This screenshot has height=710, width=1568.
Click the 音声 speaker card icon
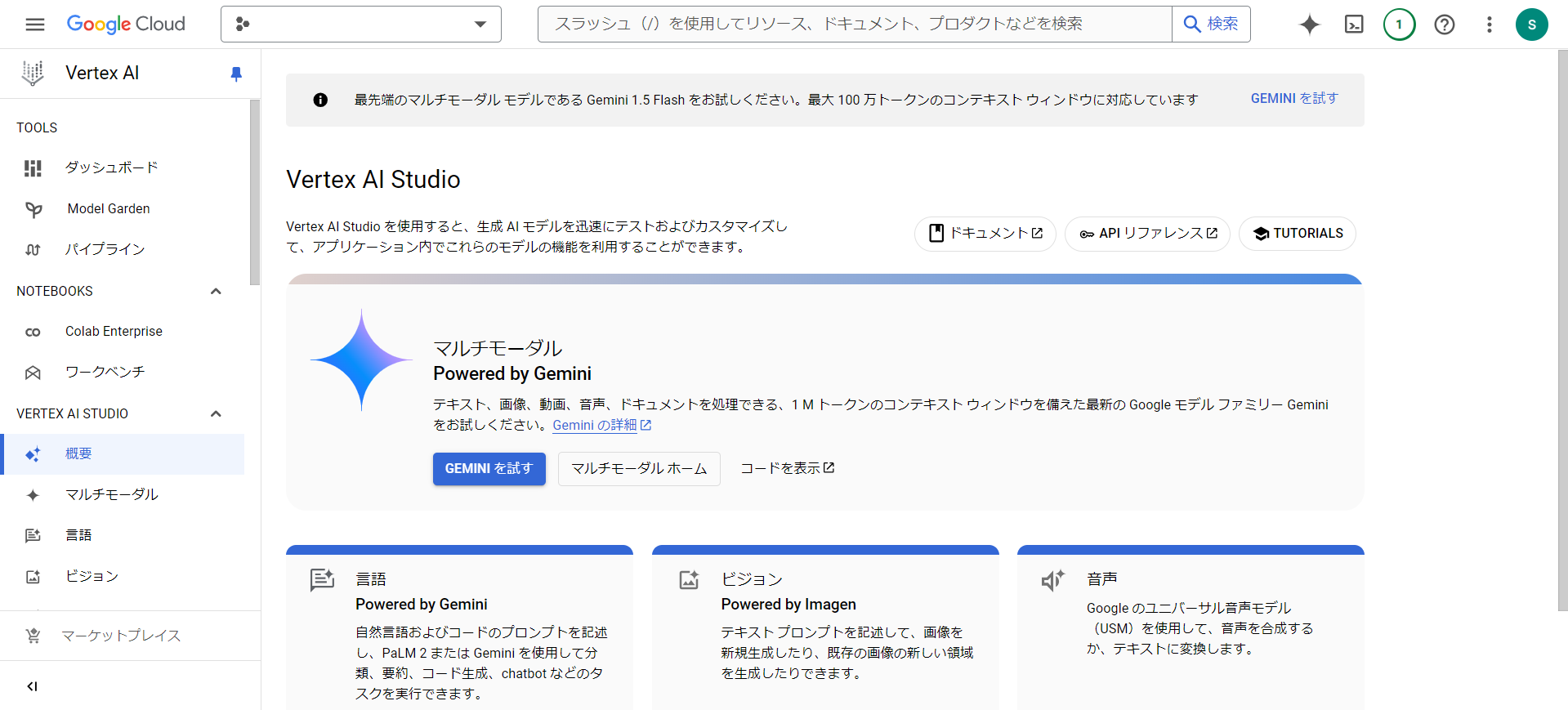[1053, 580]
